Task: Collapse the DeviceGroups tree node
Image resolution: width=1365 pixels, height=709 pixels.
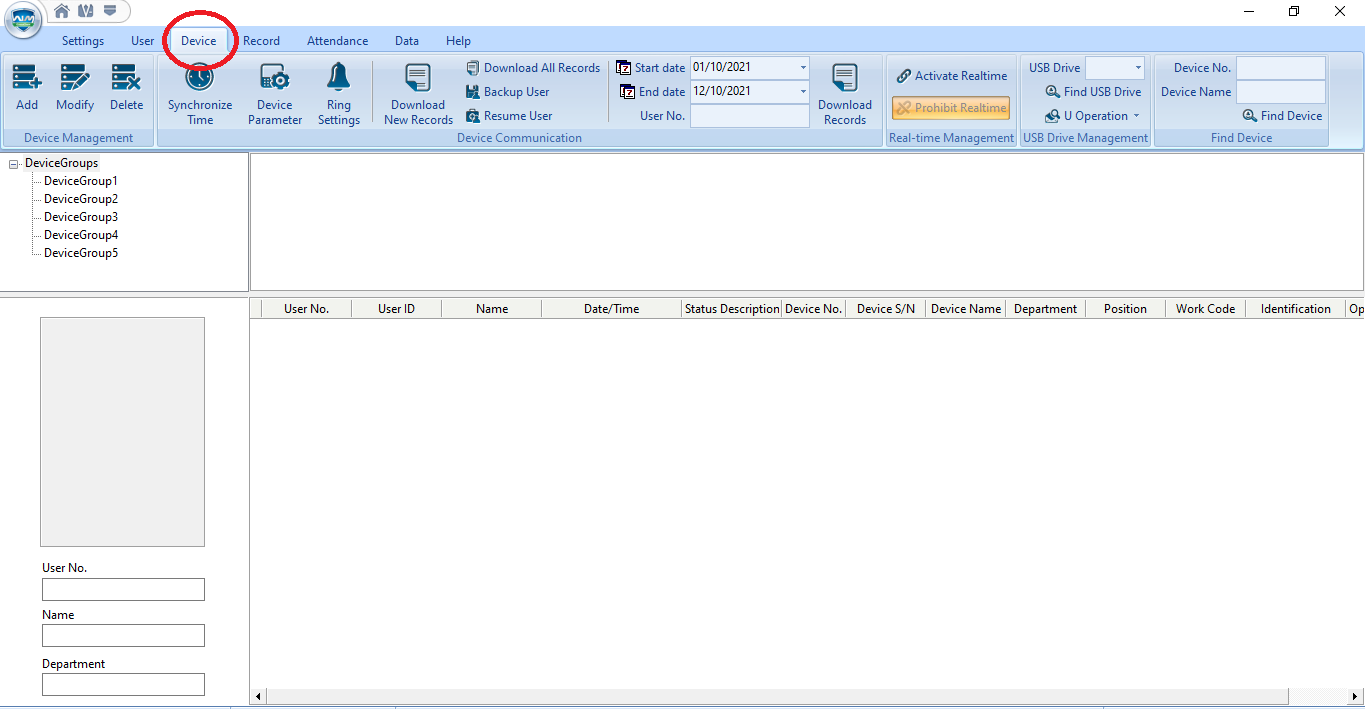Action: coord(13,163)
